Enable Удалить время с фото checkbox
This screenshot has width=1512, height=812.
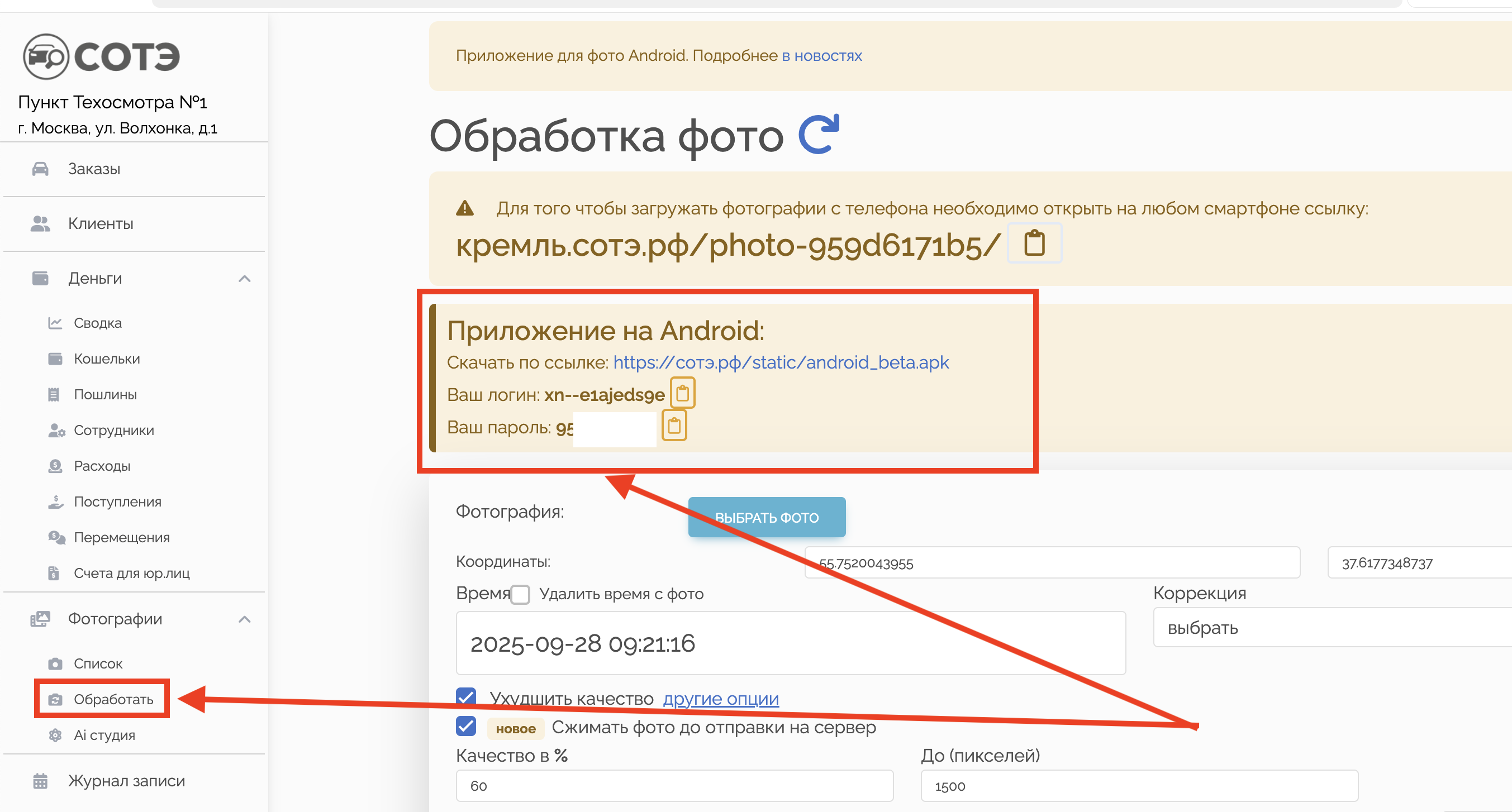(520, 594)
